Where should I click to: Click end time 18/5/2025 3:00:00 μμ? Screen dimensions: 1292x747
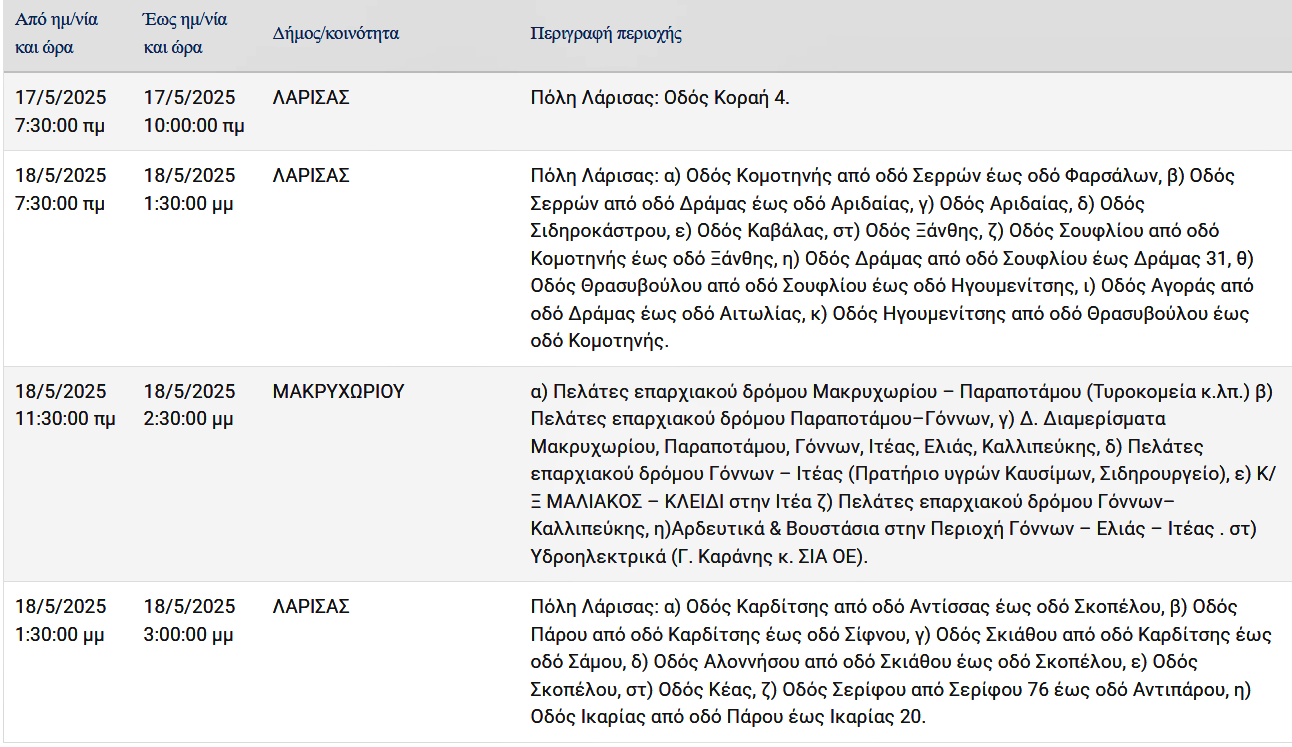tap(190, 621)
